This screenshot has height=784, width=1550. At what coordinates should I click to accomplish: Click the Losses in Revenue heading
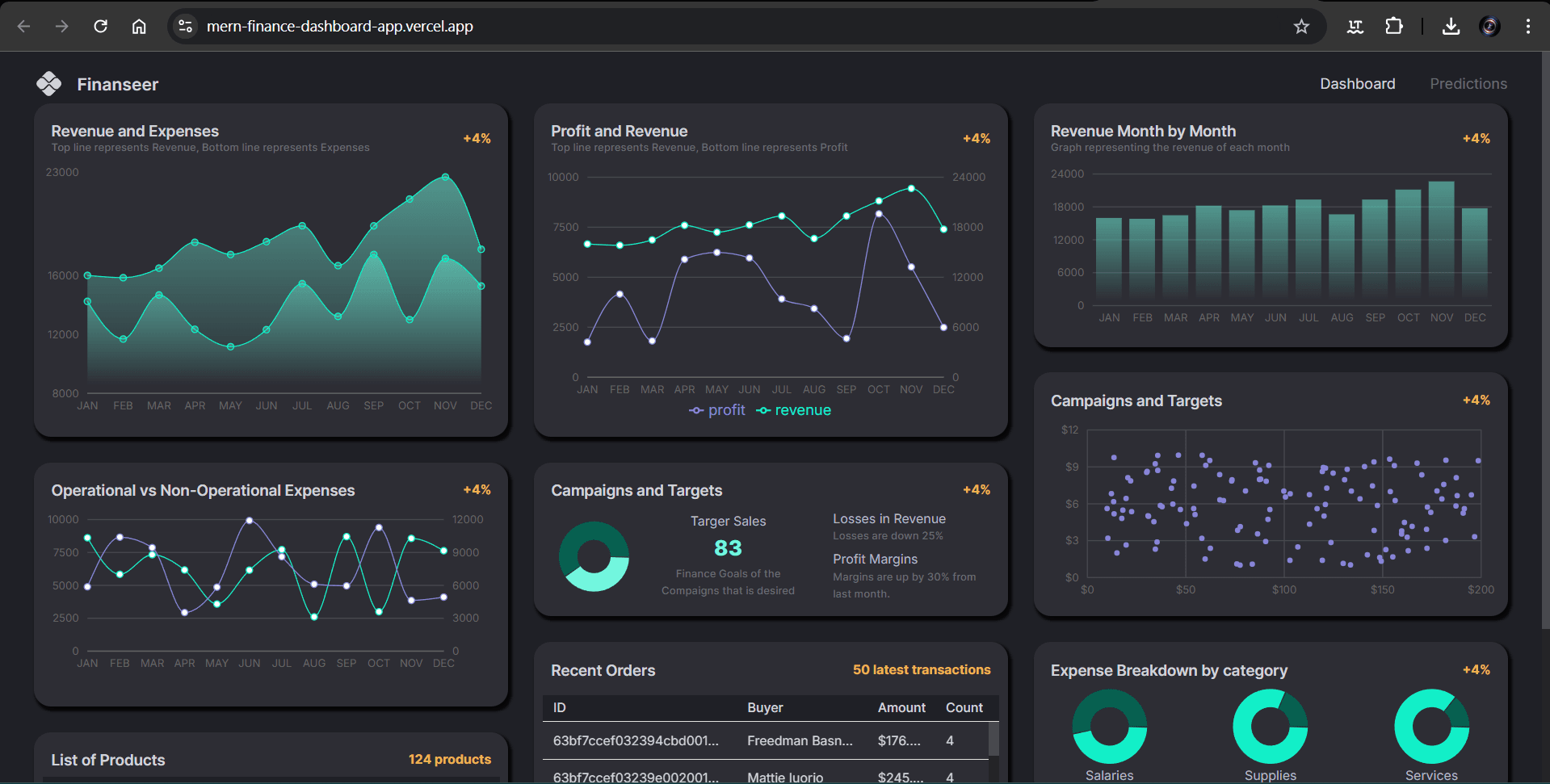tap(889, 519)
